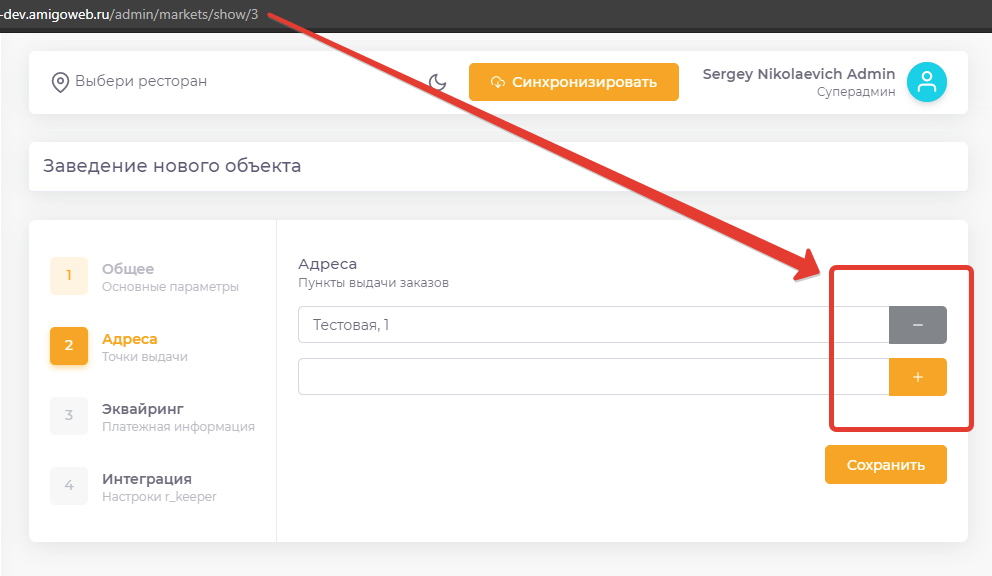Click the browser address bar URL
Screen dimensions: 992x576
point(136,15)
